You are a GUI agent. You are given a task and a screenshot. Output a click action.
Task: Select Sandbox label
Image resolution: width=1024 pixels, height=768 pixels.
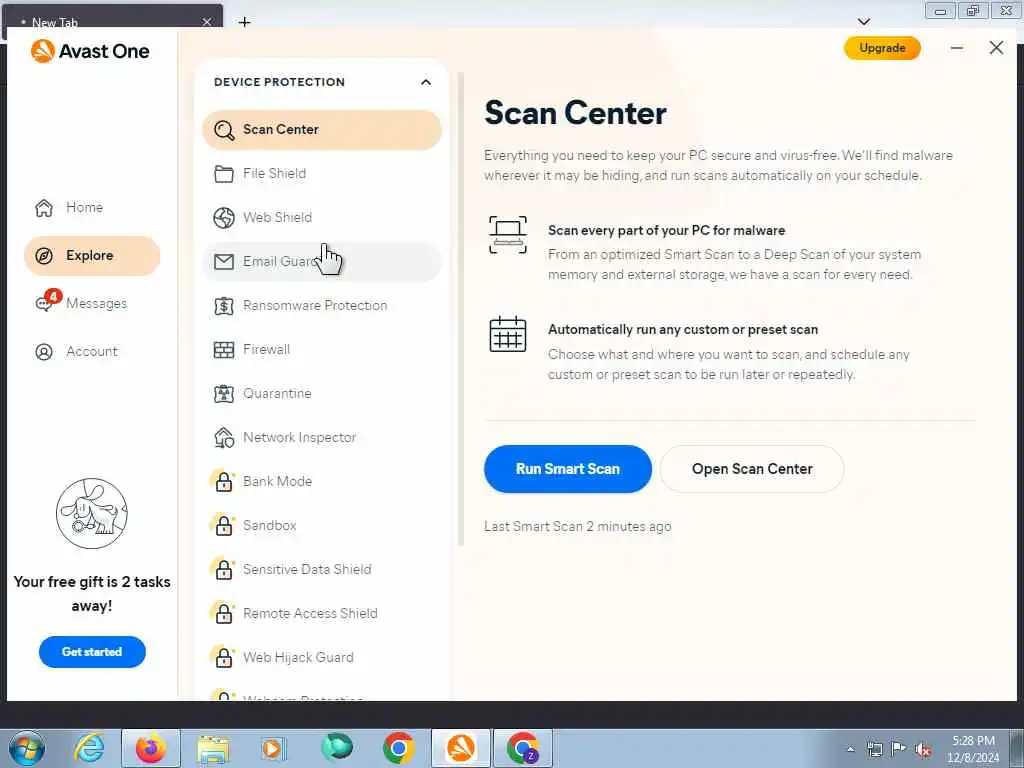(x=270, y=526)
